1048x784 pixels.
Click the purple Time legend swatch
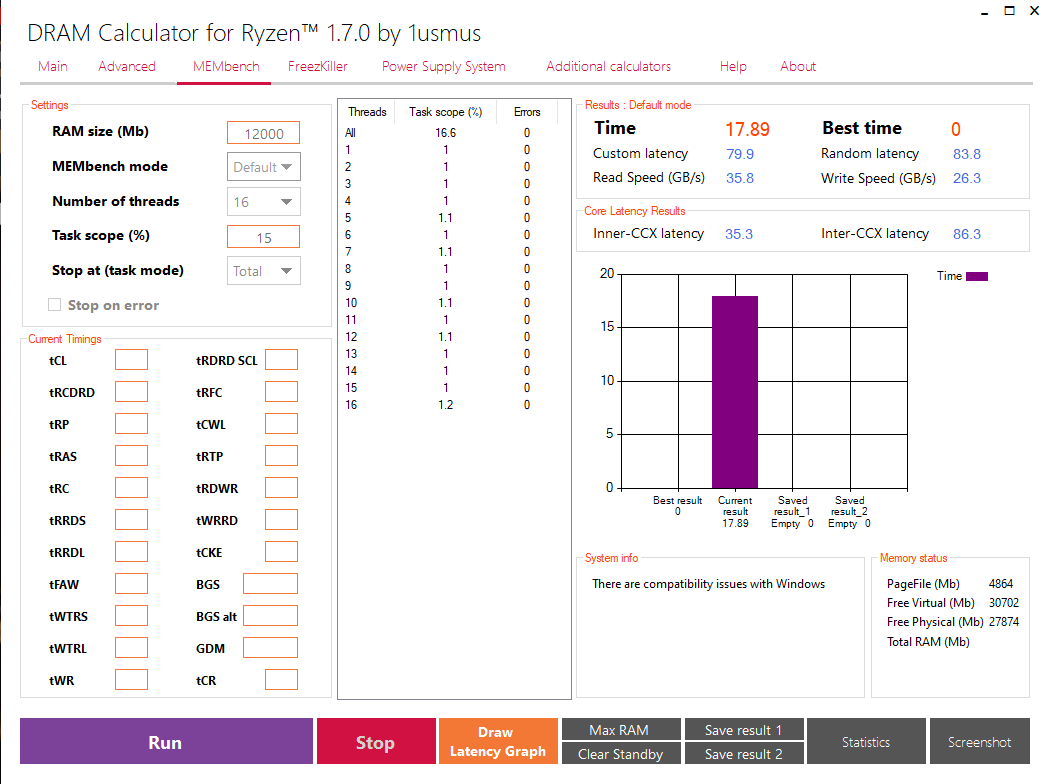click(x=976, y=276)
